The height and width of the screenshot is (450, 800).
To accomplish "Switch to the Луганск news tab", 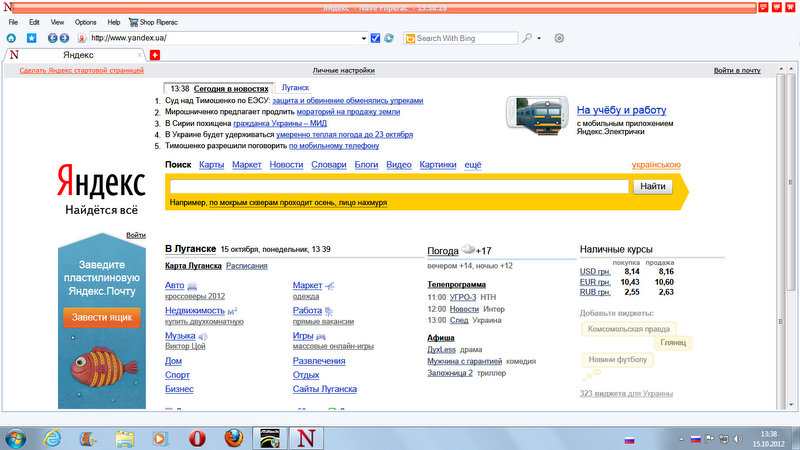I will click(x=295, y=88).
